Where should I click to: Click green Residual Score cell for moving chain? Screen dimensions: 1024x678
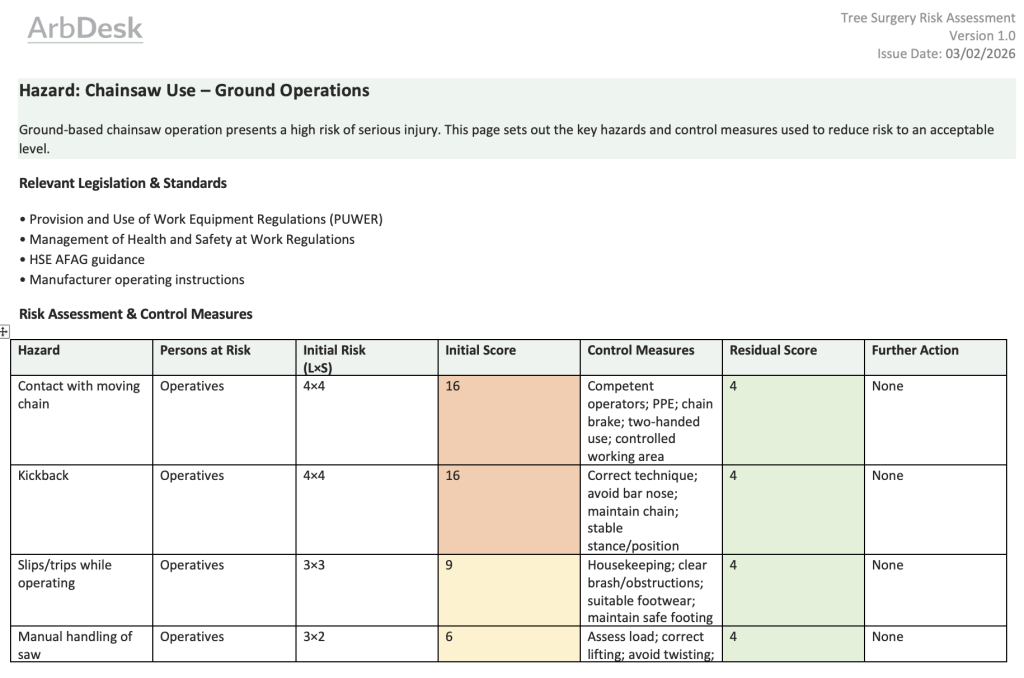(x=792, y=420)
